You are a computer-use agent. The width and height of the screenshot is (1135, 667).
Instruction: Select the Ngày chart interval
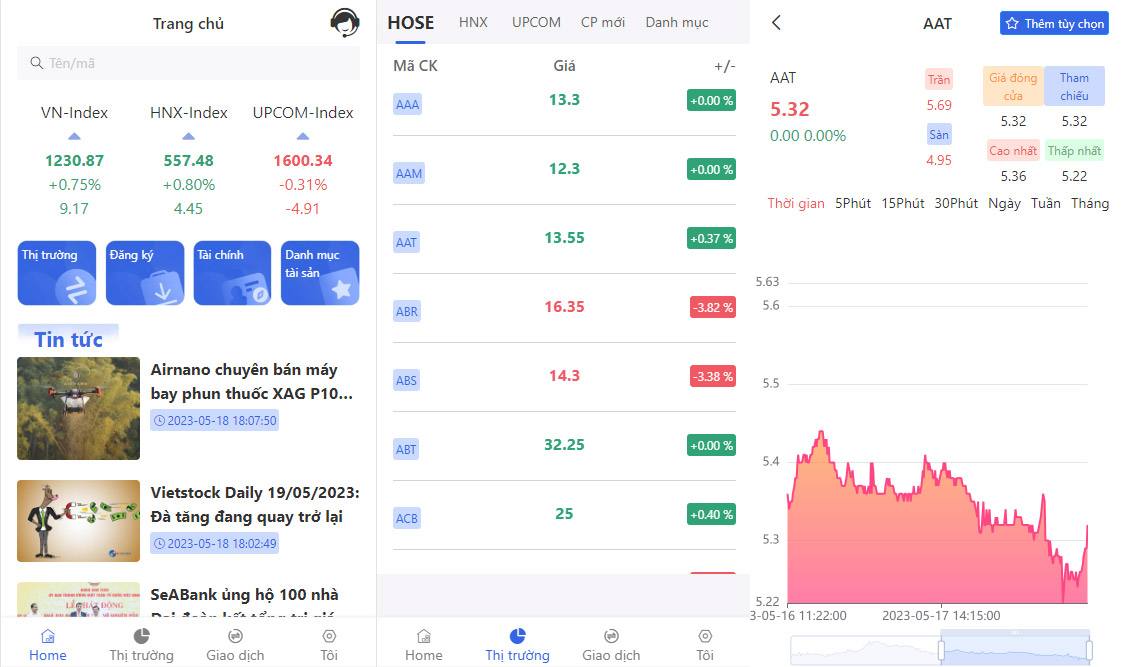1004,203
